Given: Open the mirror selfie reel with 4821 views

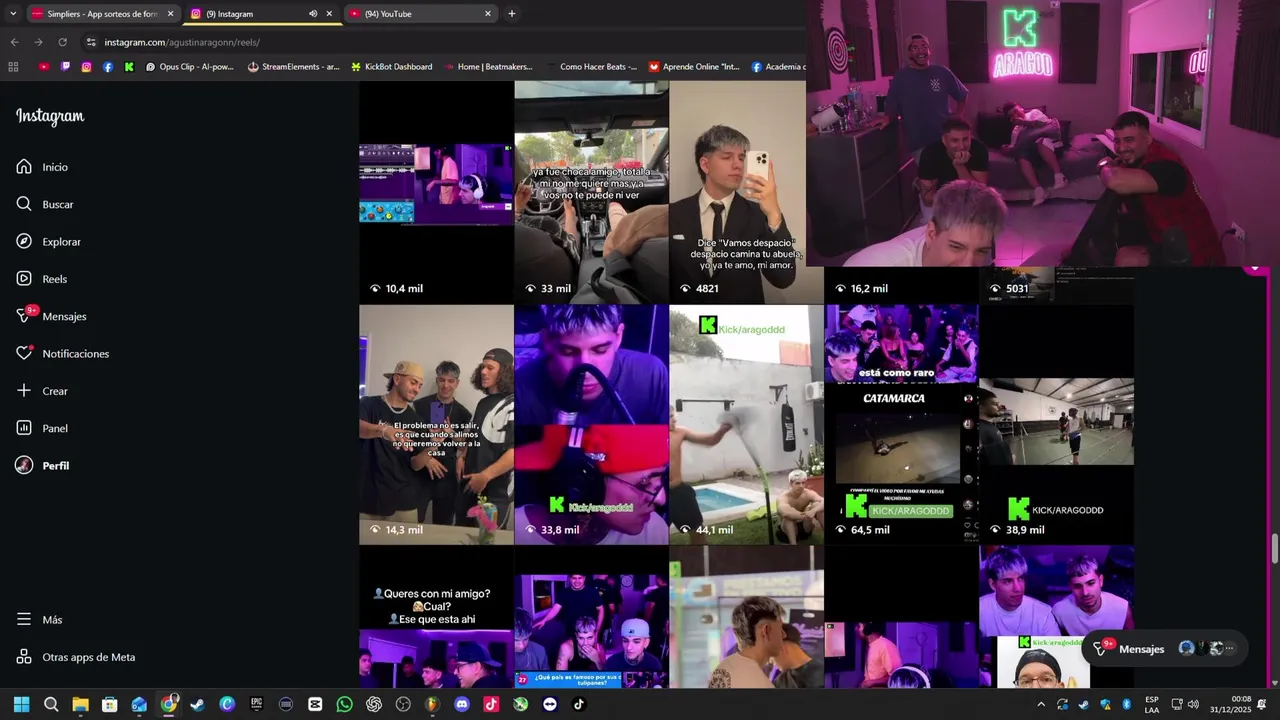Looking at the screenshot, I should (746, 192).
